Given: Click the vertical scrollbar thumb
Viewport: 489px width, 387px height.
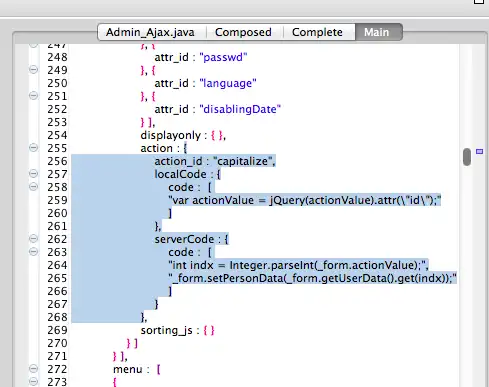Looking at the screenshot, I should point(467,157).
